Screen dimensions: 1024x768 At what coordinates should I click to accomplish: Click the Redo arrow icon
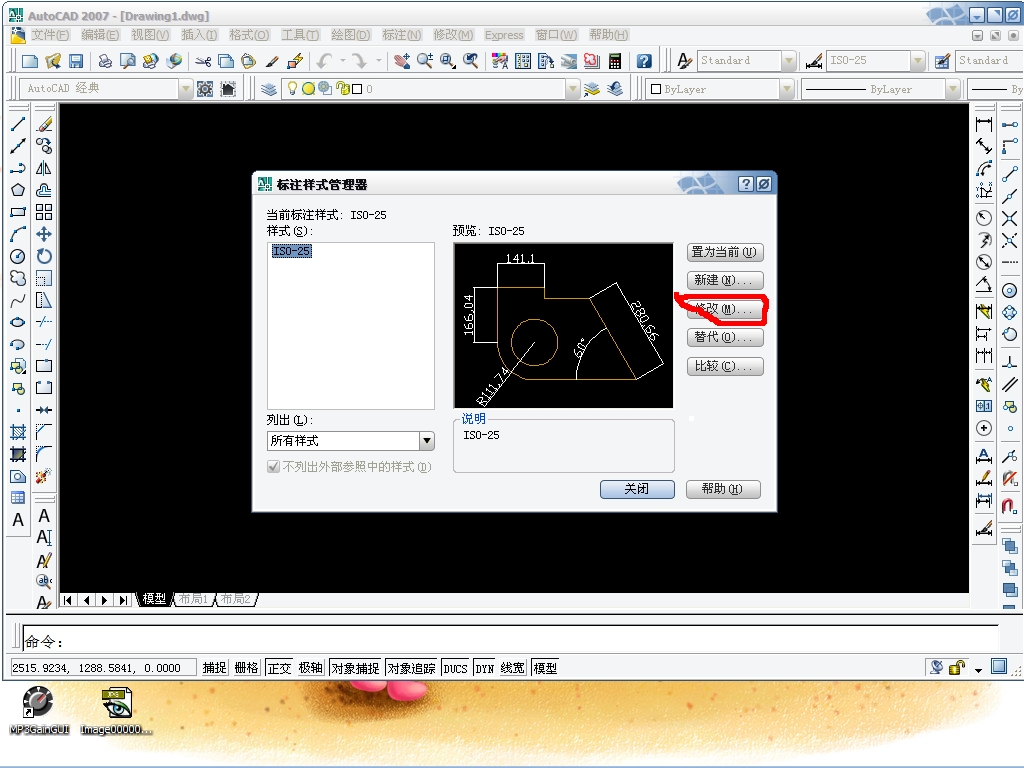(x=359, y=61)
